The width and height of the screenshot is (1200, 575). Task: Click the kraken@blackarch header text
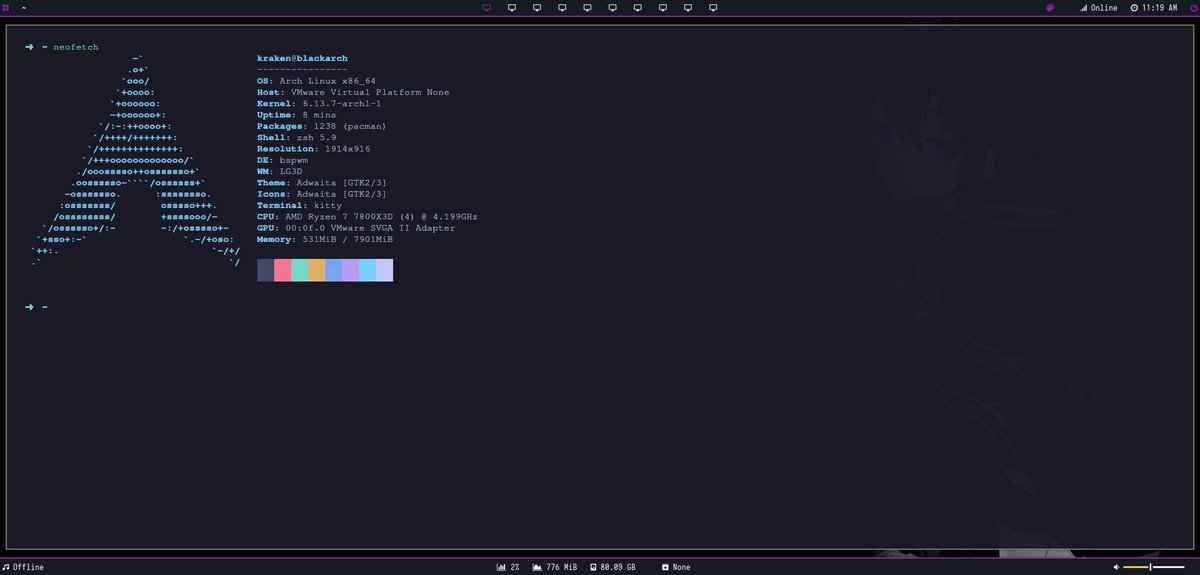tap(302, 58)
